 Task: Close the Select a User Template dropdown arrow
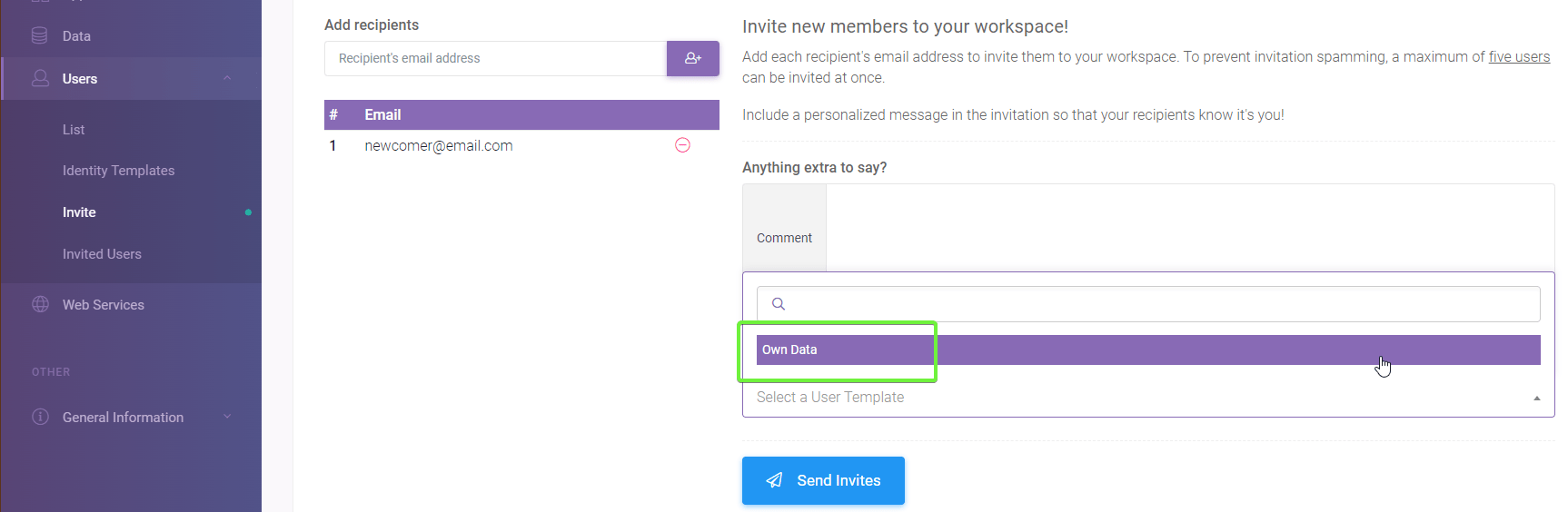click(x=1536, y=398)
